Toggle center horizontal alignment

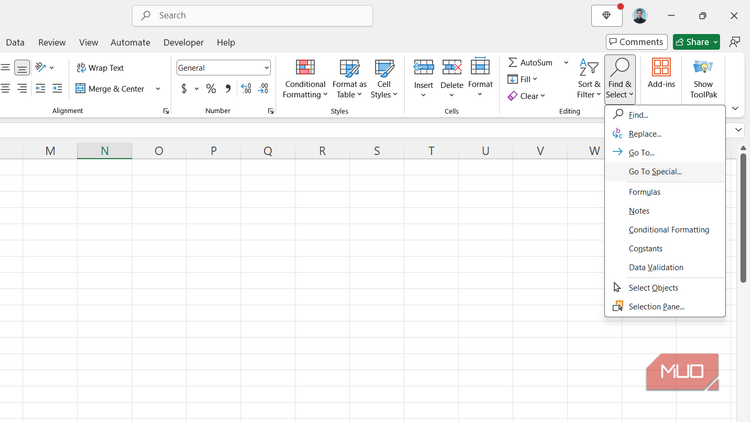[5, 89]
